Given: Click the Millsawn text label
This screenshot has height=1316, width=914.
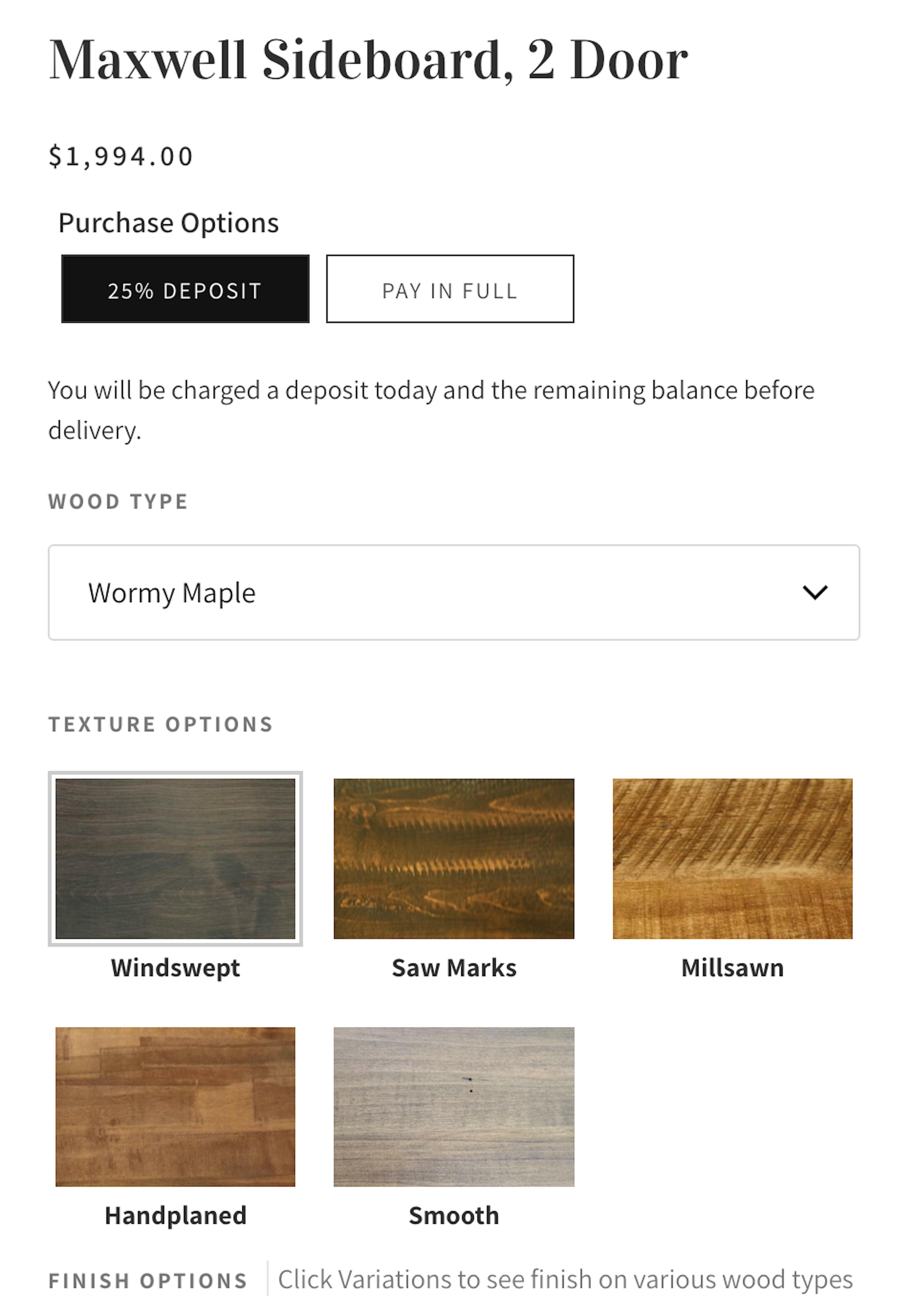Looking at the screenshot, I should coord(732,967).
